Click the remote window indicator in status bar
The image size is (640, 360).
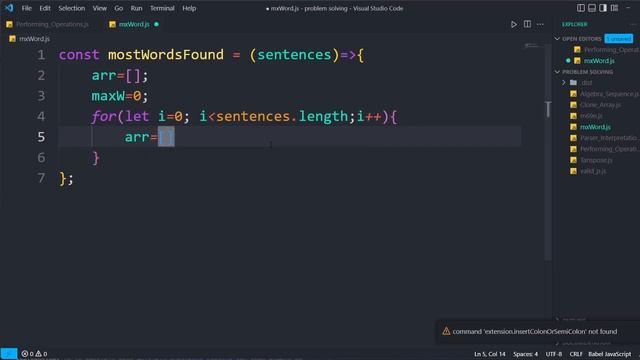9,353
